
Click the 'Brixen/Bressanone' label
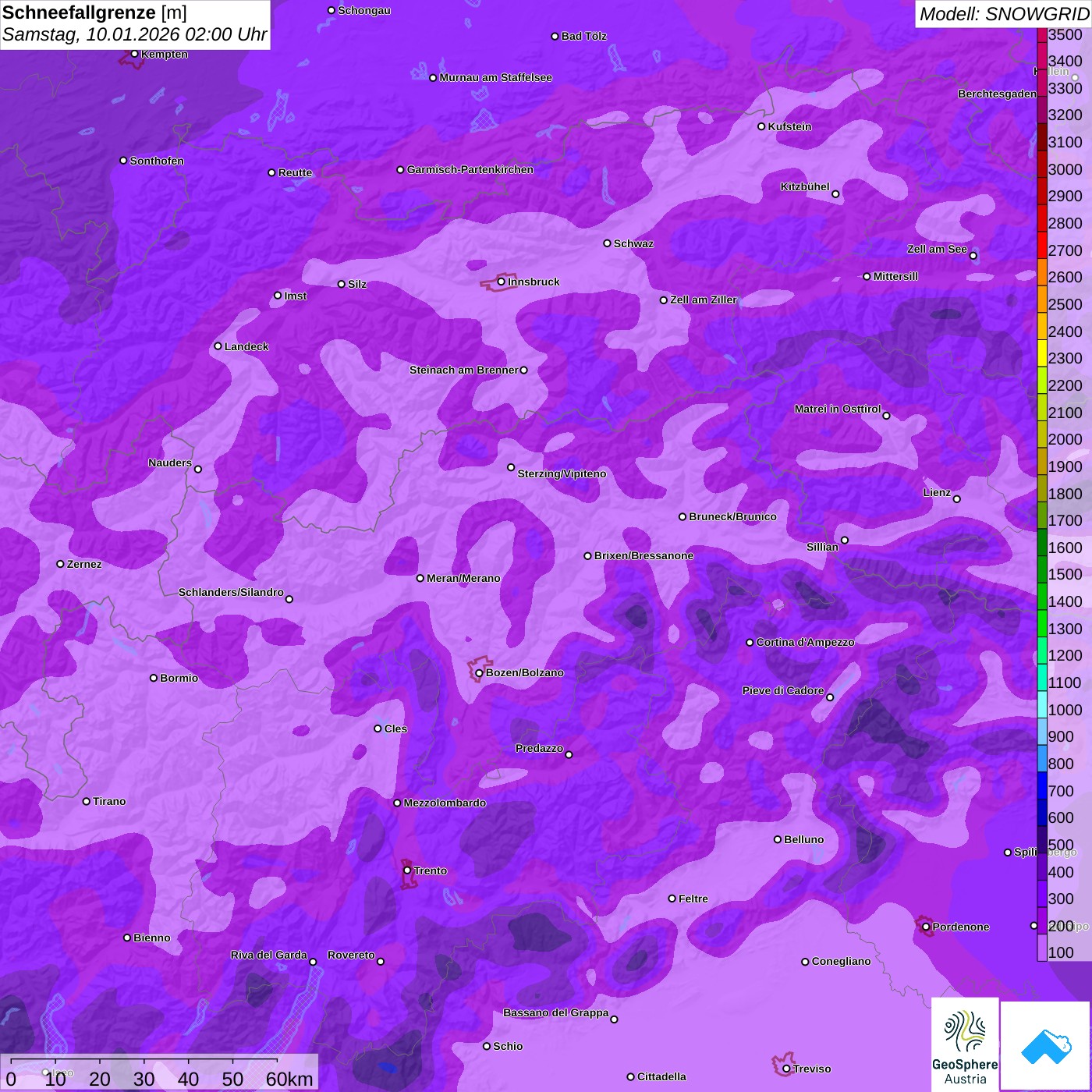tap(643, 555)
